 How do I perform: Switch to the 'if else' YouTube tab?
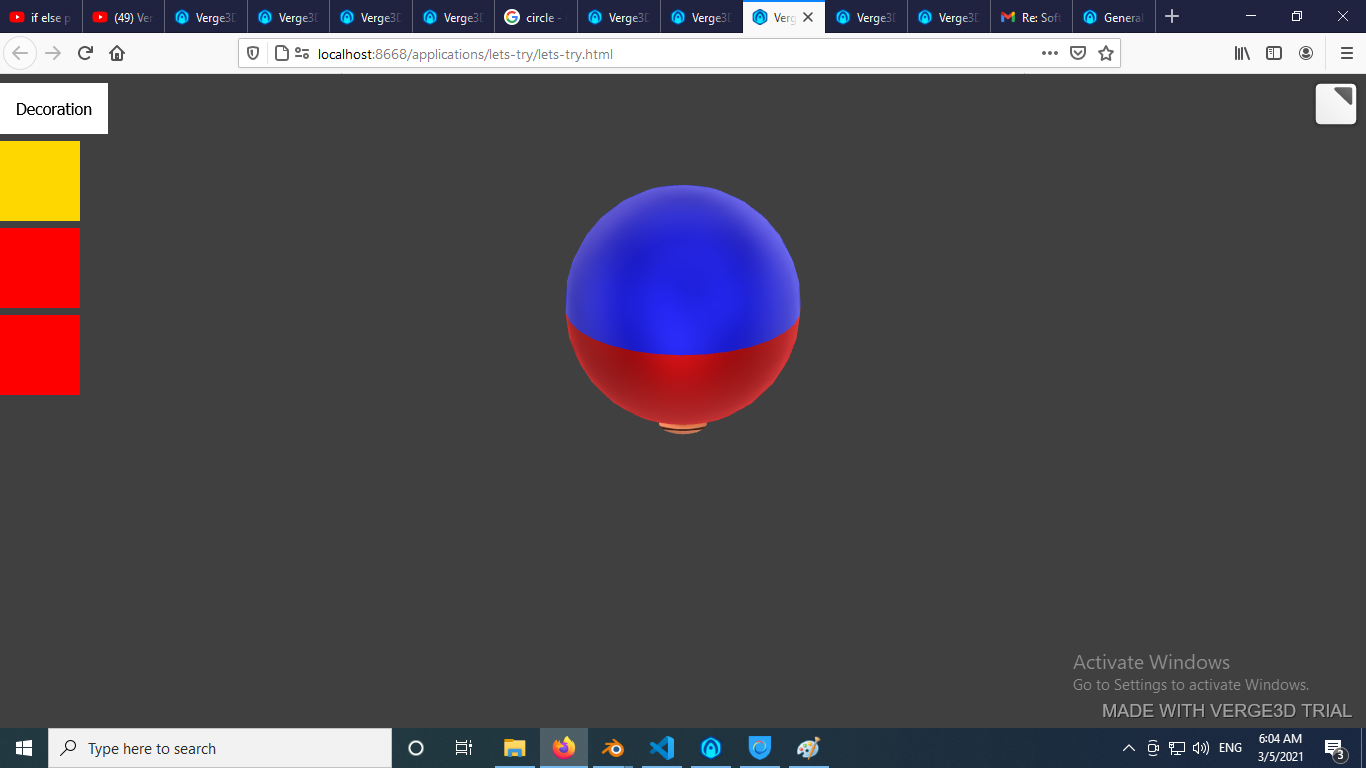(x=40, y=17)
